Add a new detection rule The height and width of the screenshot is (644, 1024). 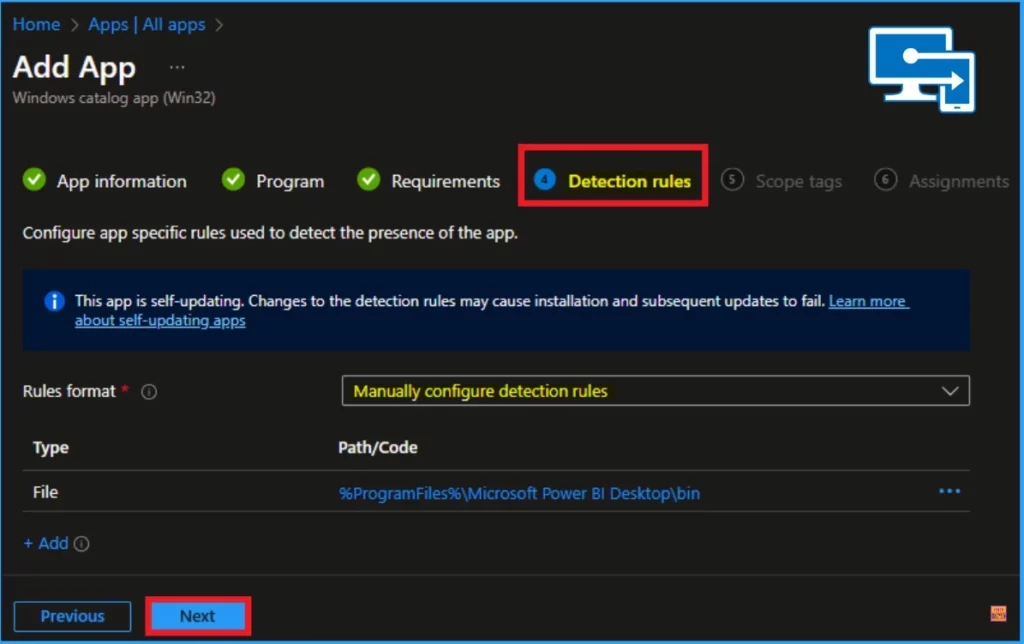tap(46, 543)
